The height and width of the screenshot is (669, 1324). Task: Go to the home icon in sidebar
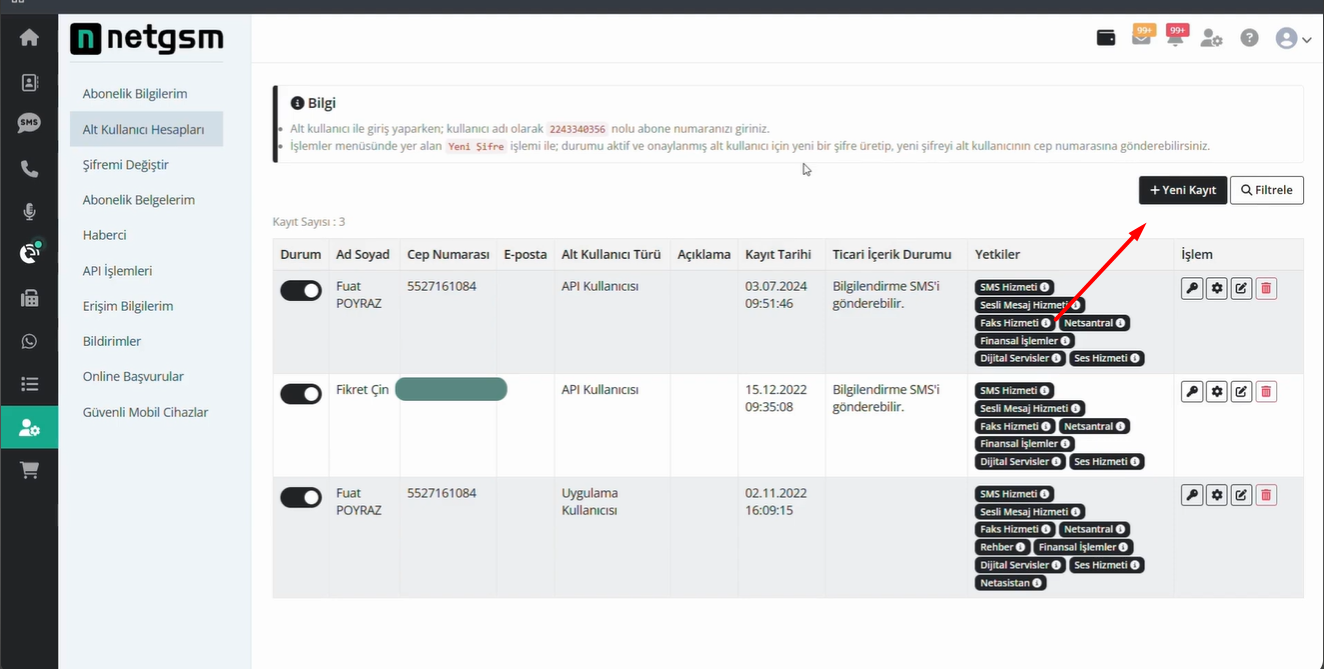29,37
